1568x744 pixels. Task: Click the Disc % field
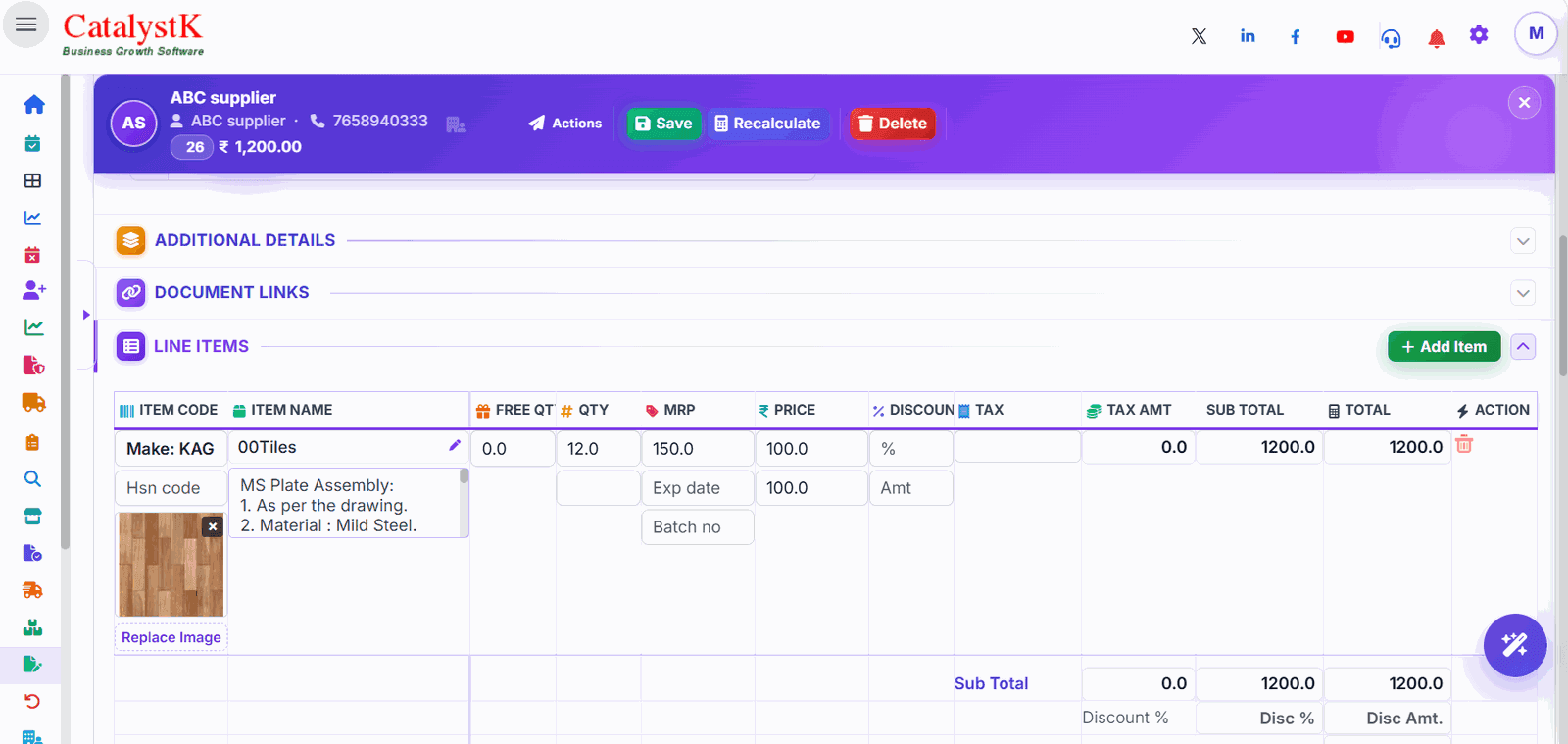coord(1259,719)
